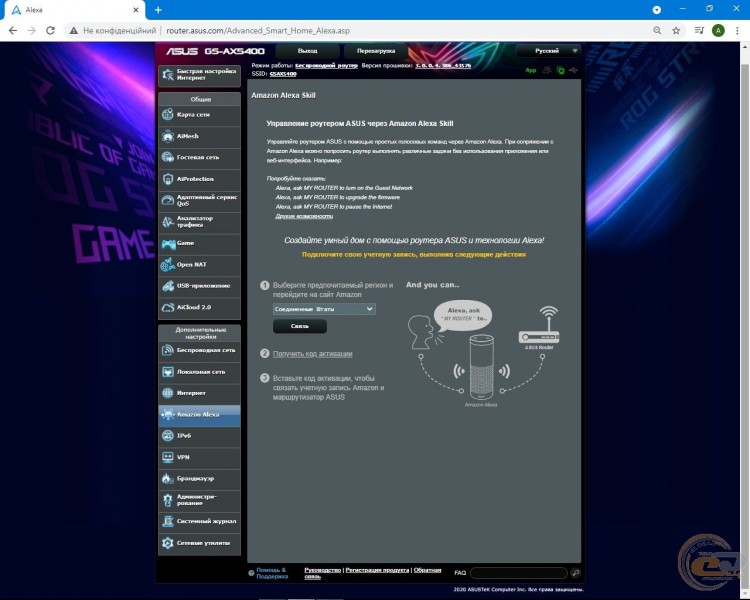Open Помощь & Поддержка link
Screen dimensions: 750x600
coord(272,573)
